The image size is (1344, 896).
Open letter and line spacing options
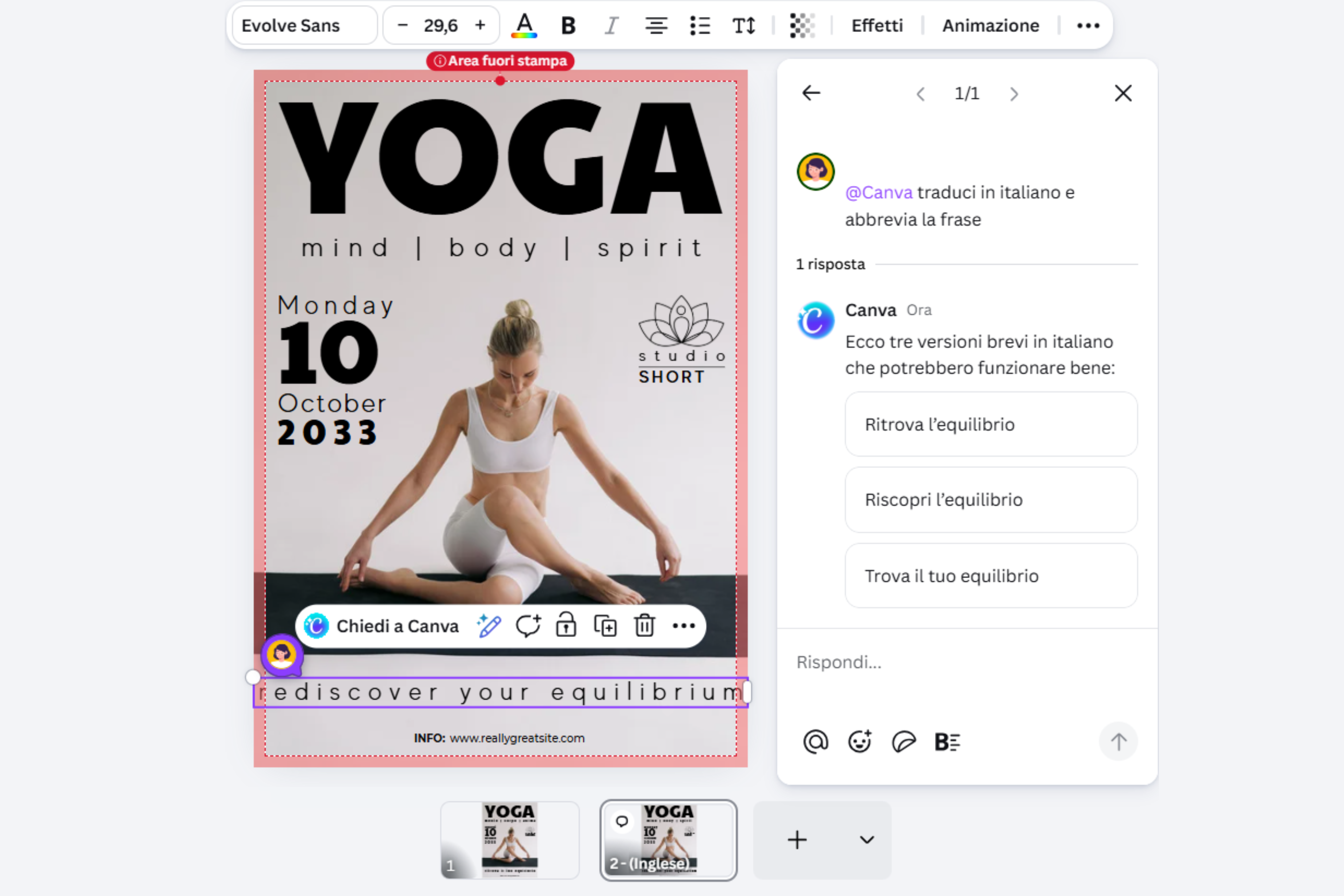pos(744,26)
